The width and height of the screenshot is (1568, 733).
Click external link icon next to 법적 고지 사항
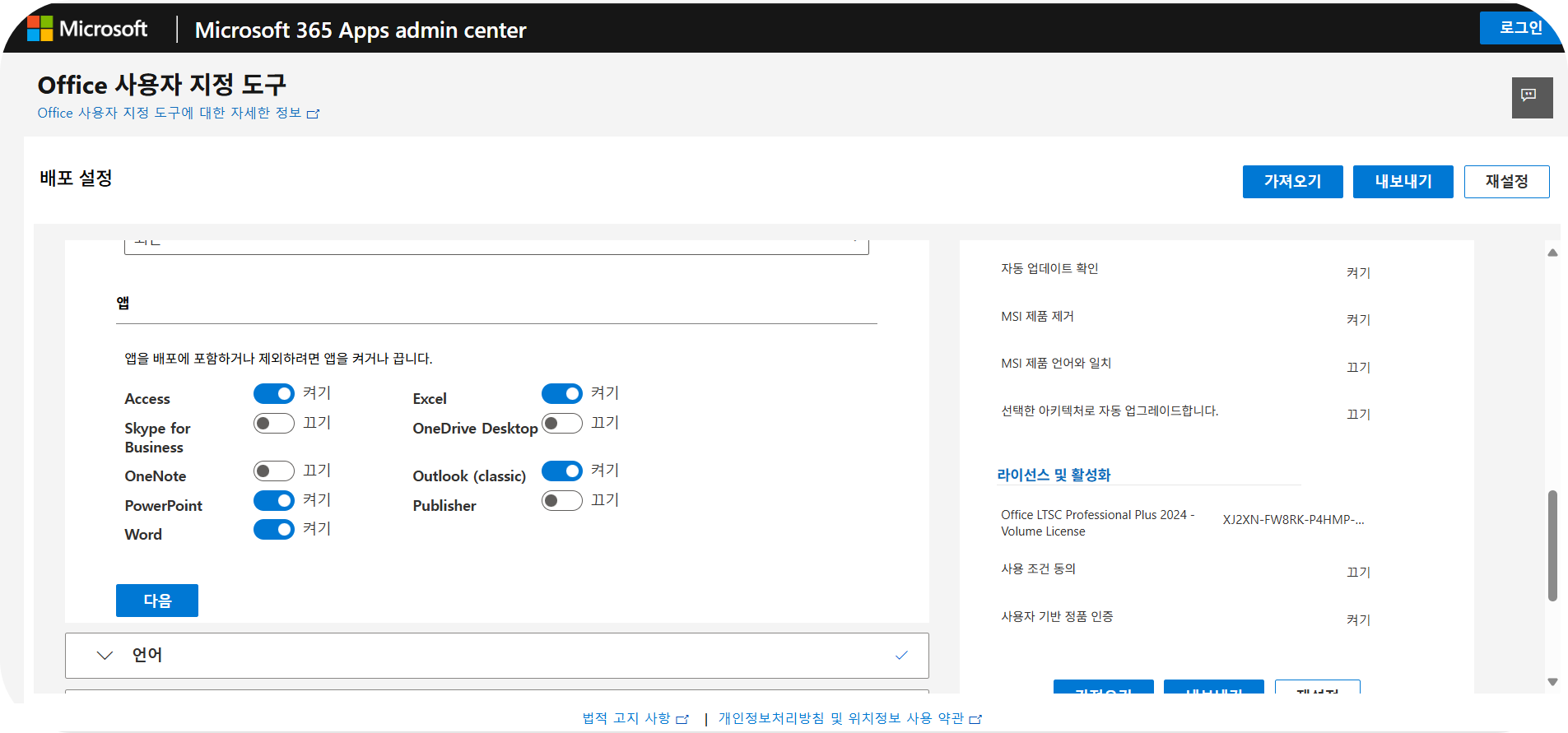coord(682,719)
